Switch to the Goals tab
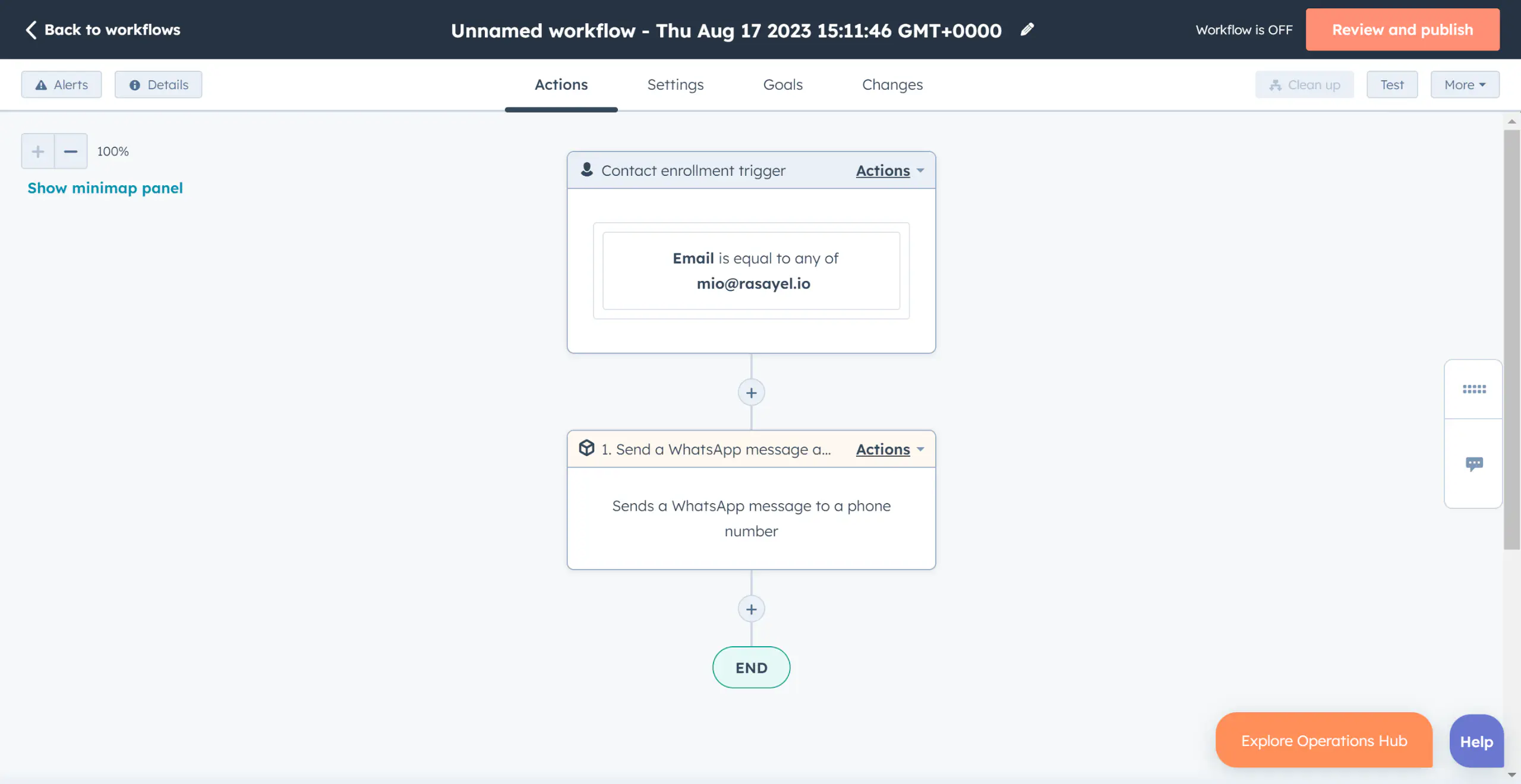 [782, 84]
